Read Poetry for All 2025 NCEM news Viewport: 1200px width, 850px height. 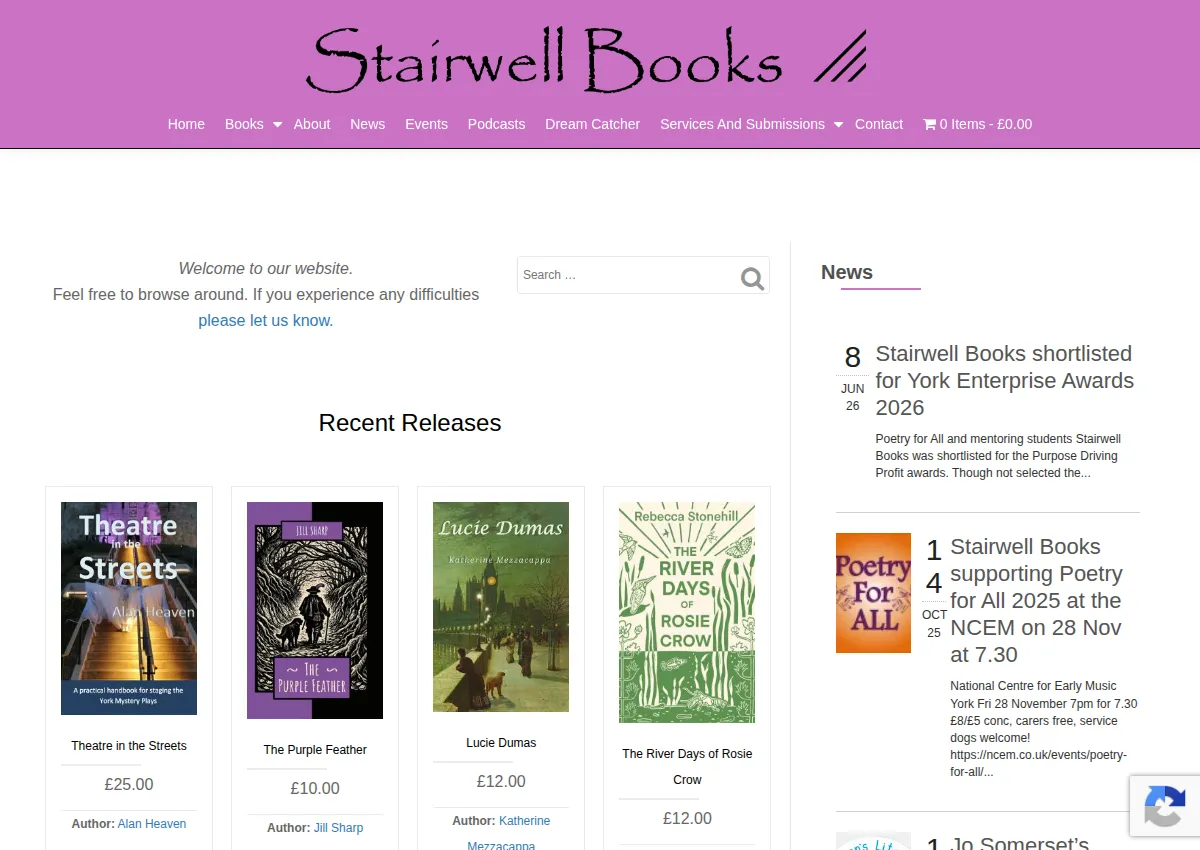pyautogui.click(x=1036, y=600)
